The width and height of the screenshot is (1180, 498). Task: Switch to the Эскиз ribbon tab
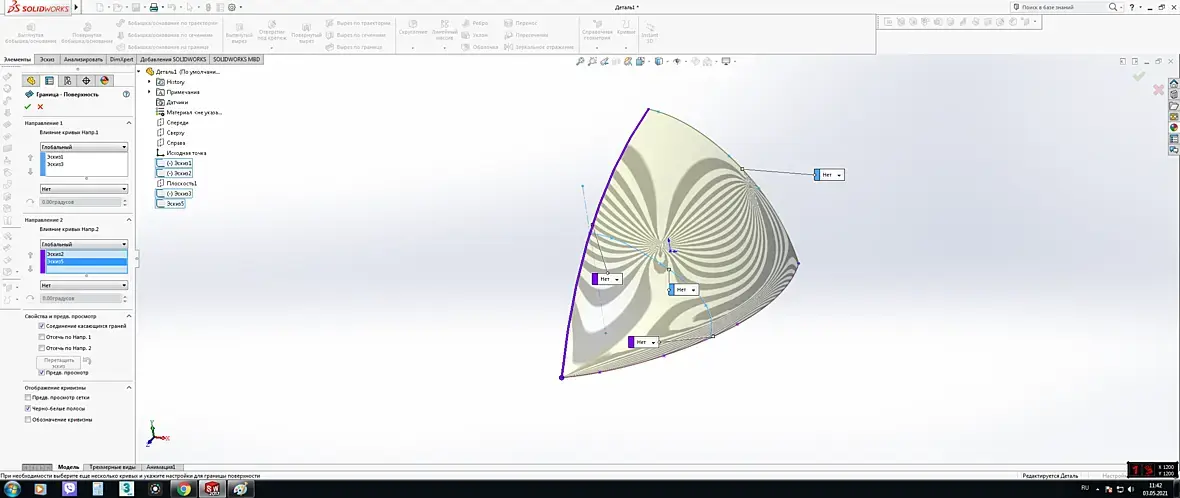coord(47,59)
